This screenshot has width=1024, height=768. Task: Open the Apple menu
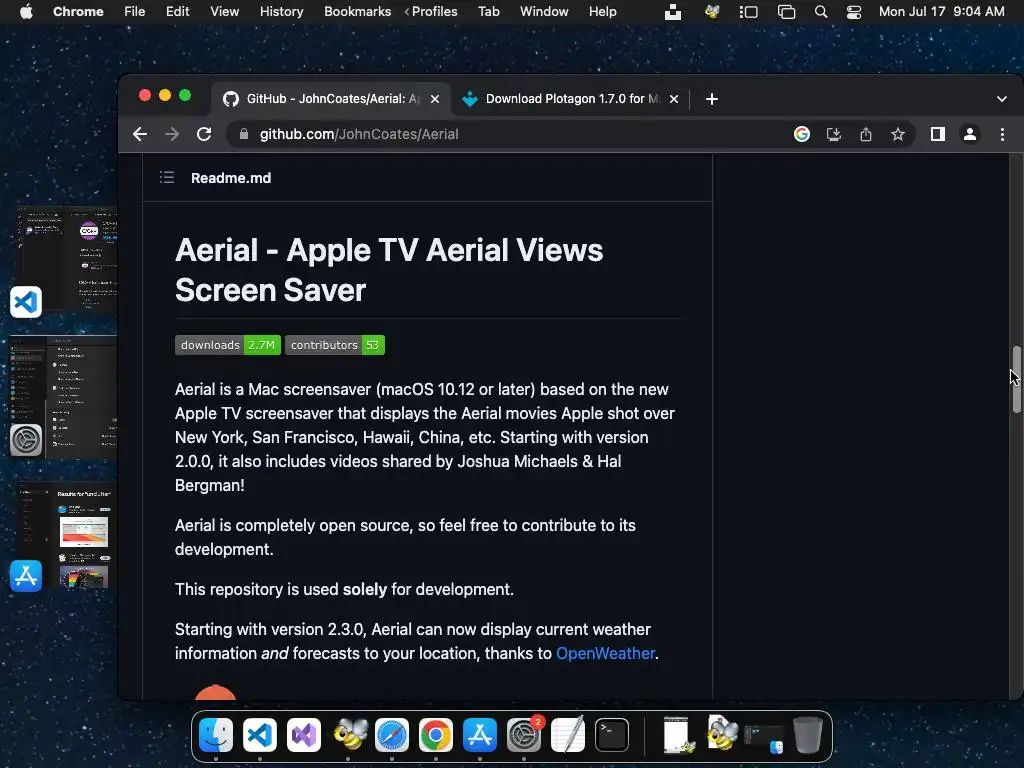pos(26,11)
